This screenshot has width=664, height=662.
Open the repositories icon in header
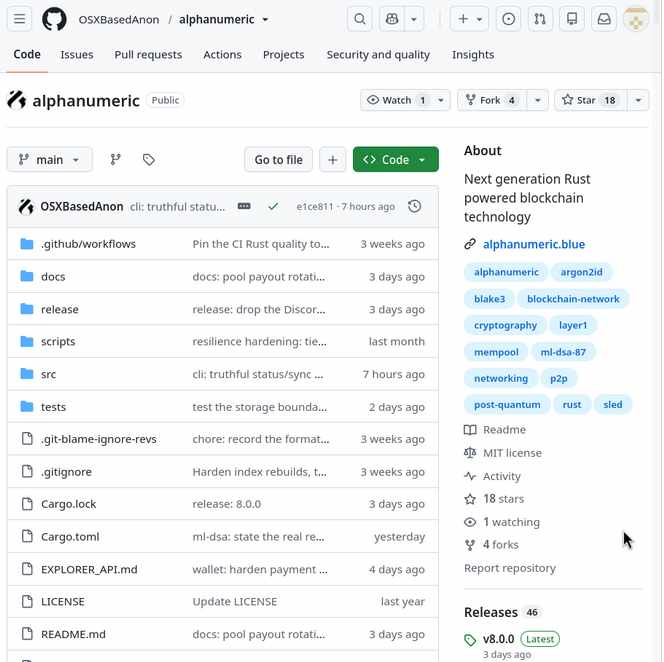tap(572, 19)
